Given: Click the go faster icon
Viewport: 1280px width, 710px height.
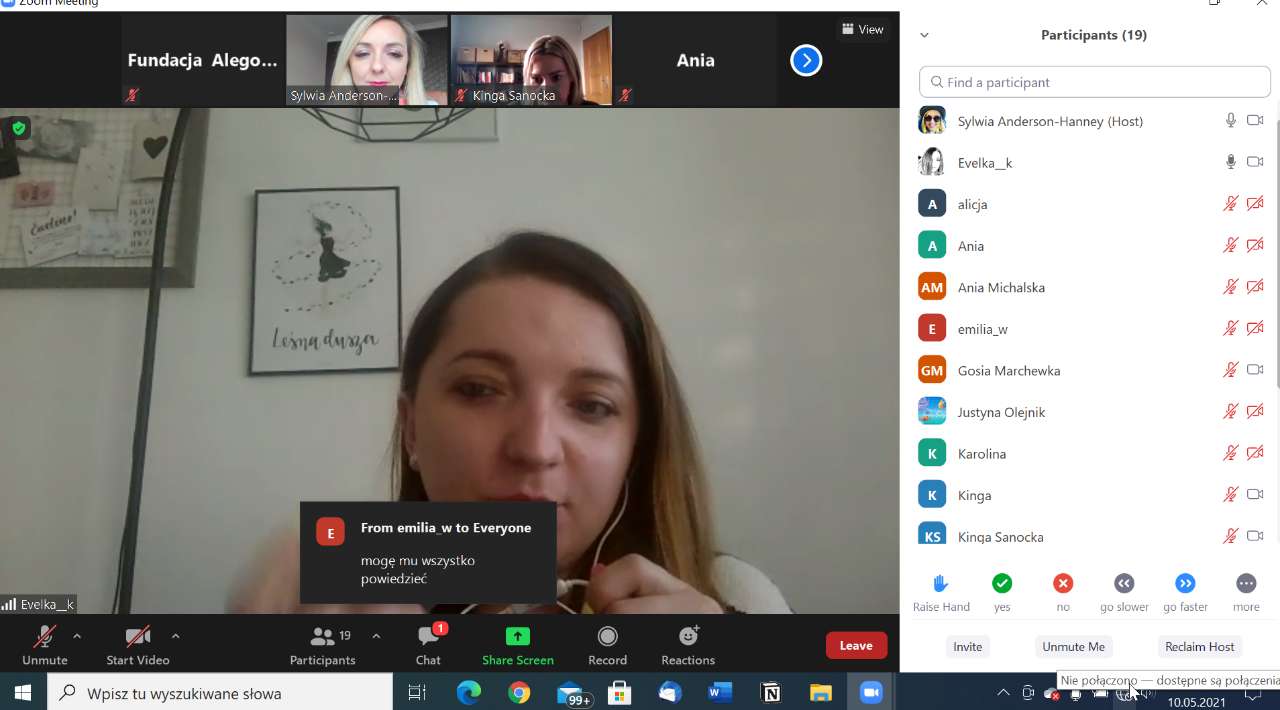Looking at the screenshot, I should 1185,583.
